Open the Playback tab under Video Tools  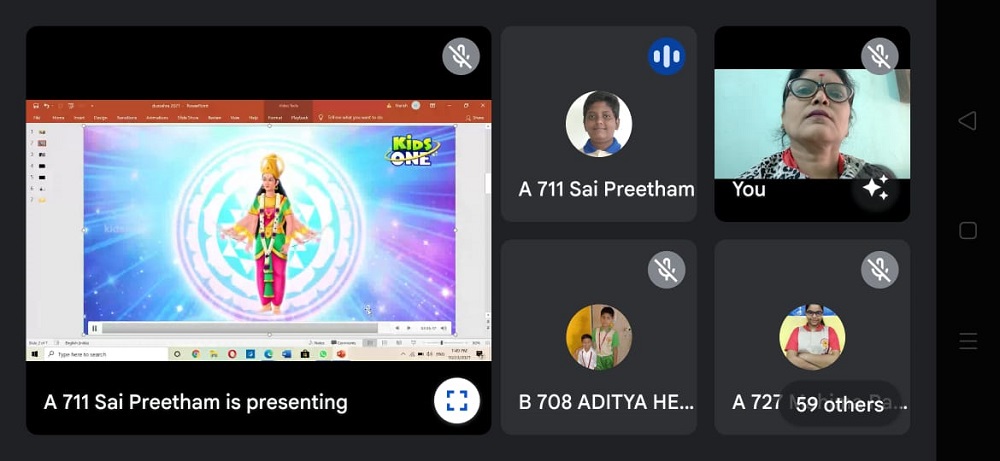click(x=299, y=117)
